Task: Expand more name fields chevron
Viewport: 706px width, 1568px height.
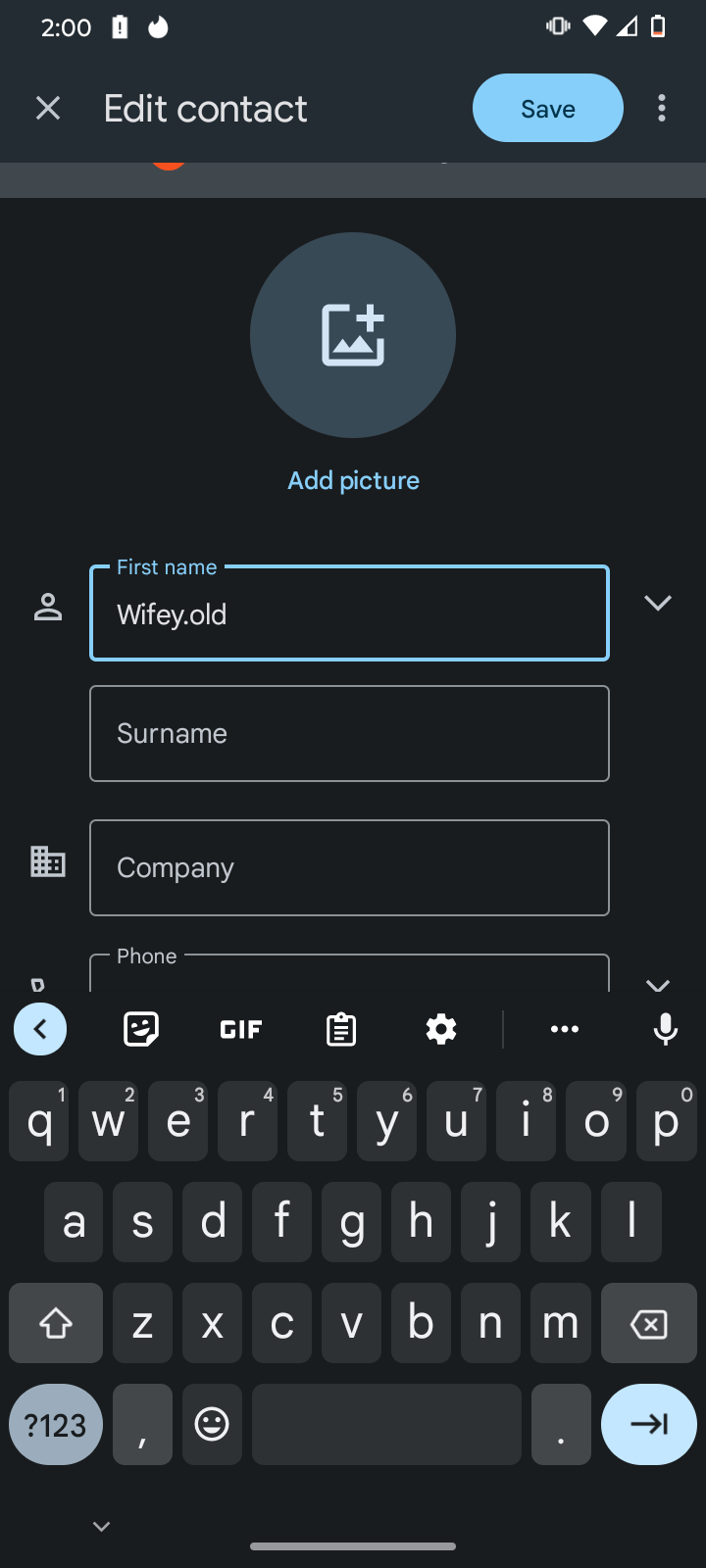Action: [x=658, y=603]
